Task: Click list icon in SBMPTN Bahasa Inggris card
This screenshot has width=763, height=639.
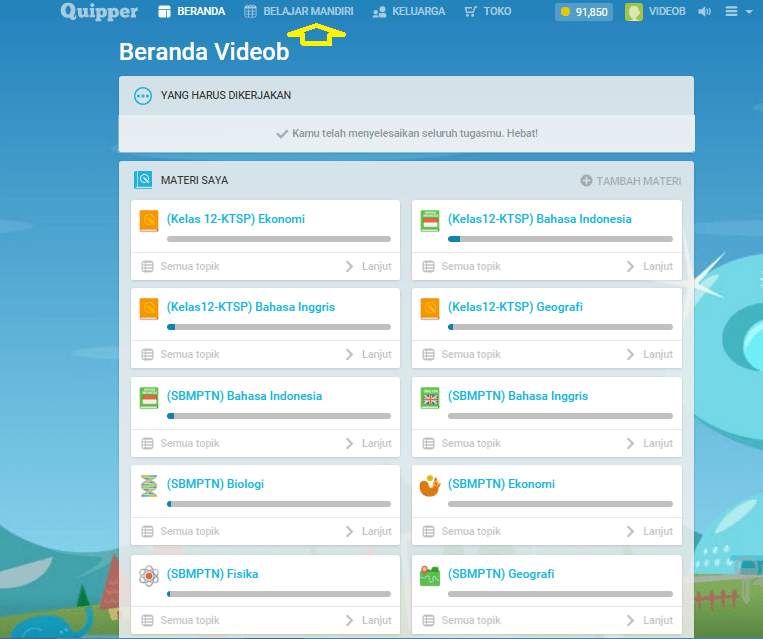Action: [428, 443]
